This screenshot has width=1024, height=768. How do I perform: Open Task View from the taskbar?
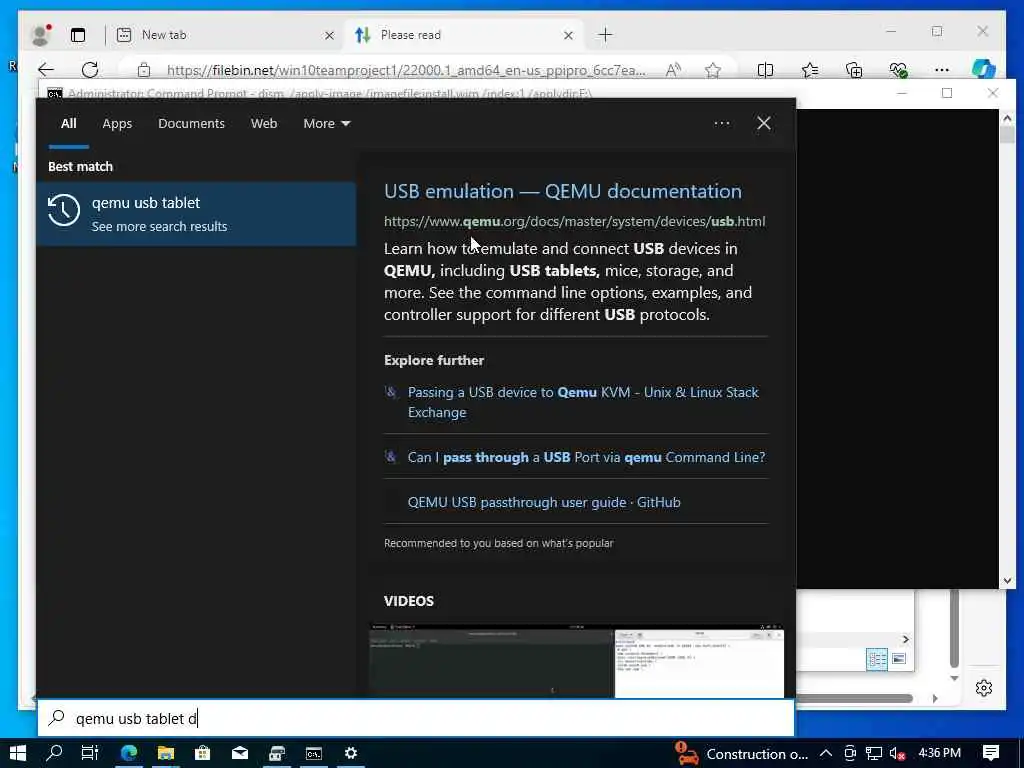[90, 753]
